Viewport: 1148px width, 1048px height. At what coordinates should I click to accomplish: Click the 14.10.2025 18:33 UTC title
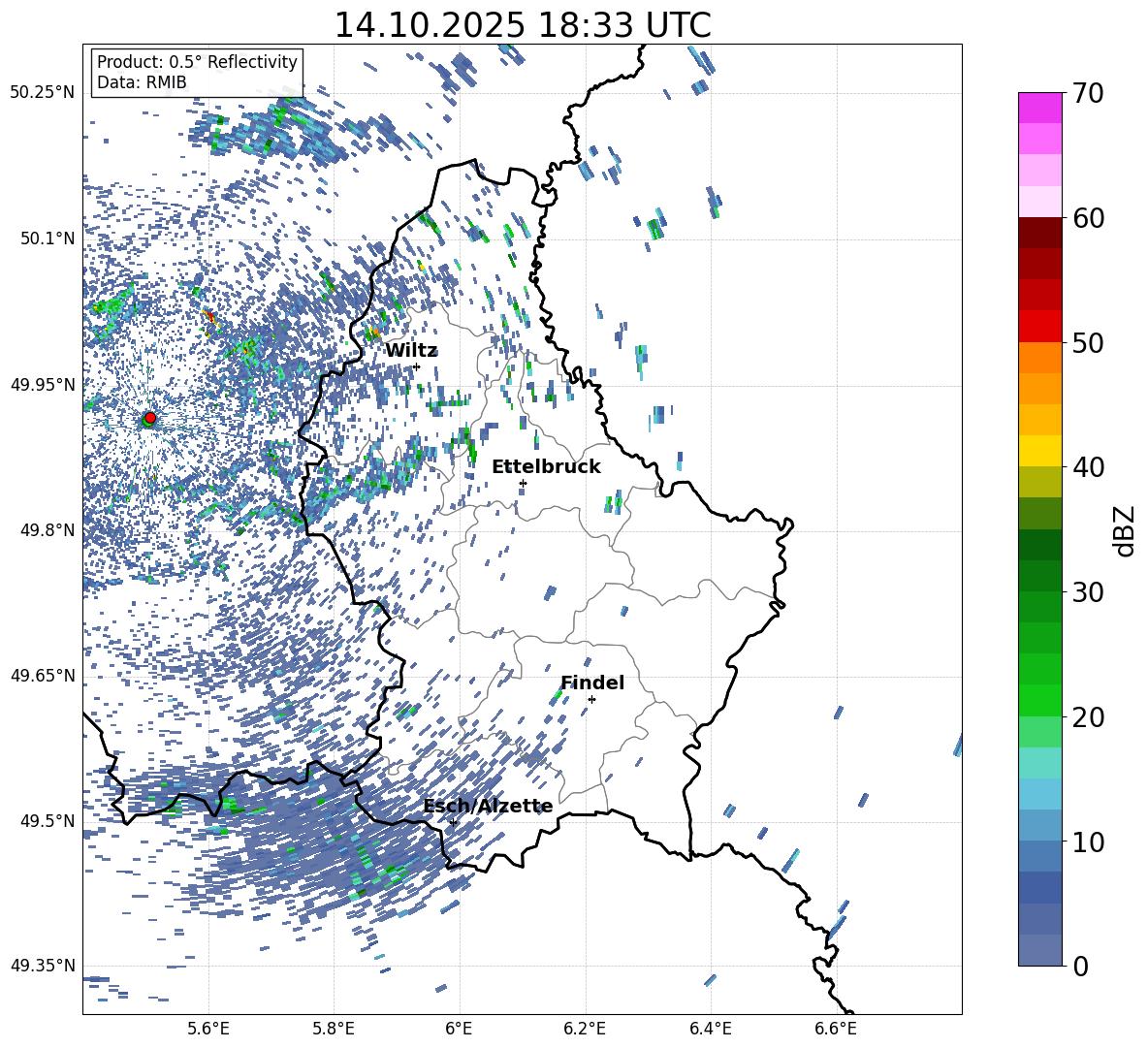(522, 25)
